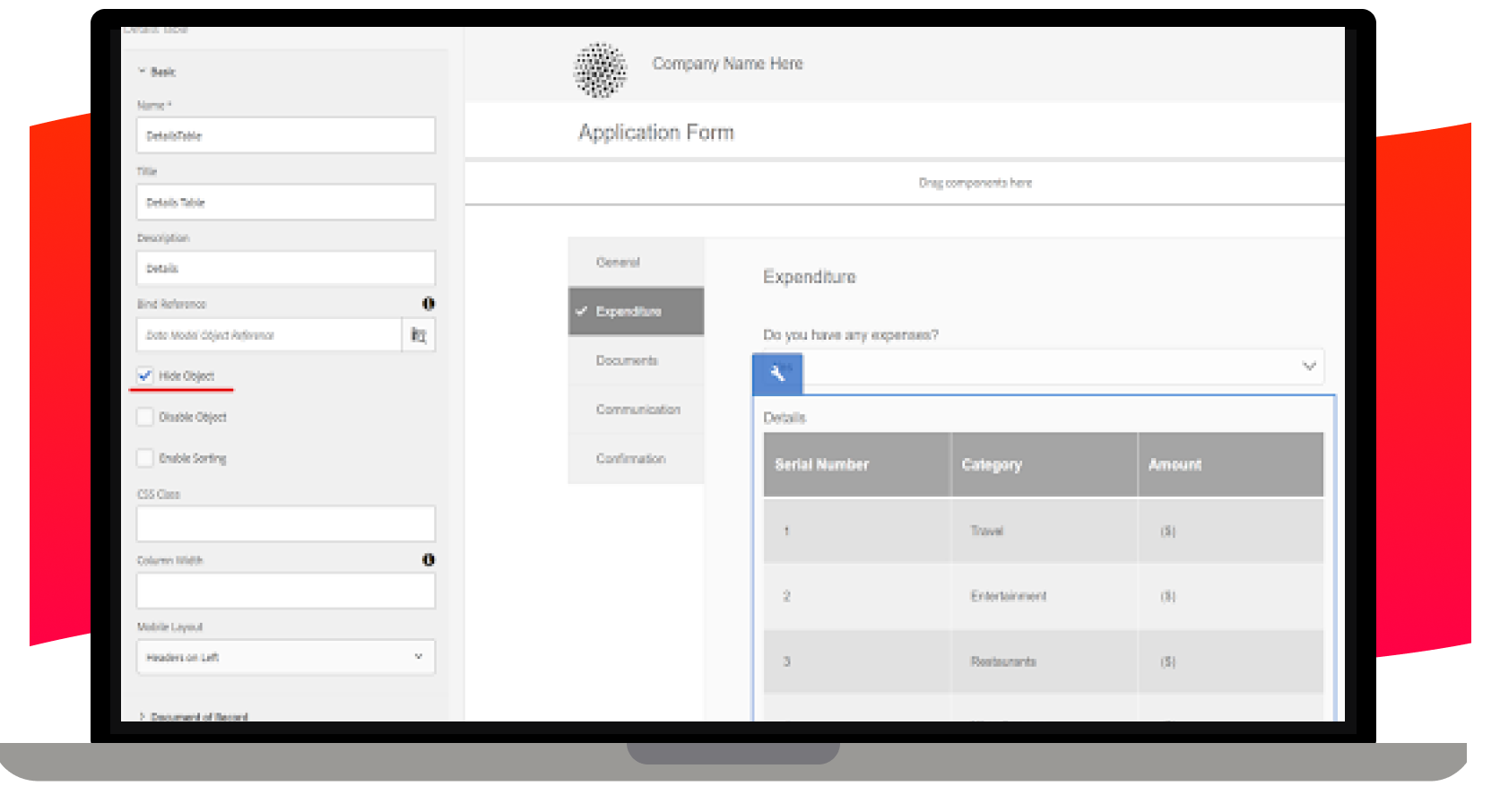Select the Confirmation step
The image size is (1500, 812).
[x=630, y=458]
